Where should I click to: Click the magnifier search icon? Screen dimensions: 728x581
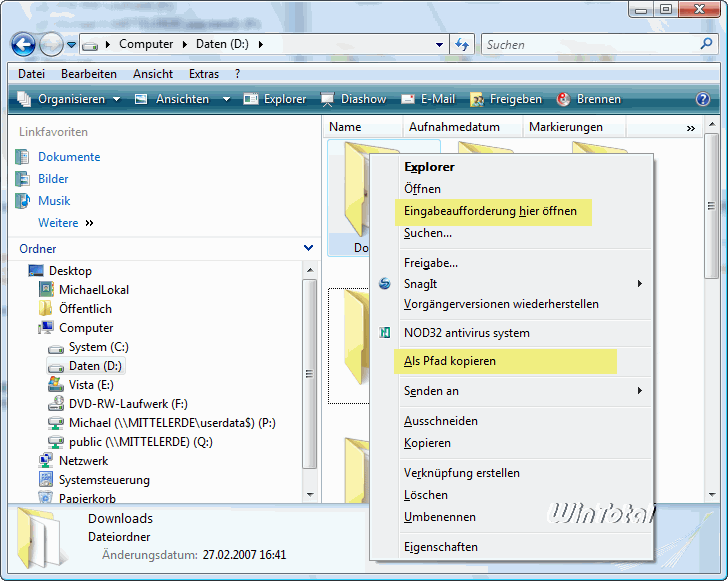coord(706,44)
